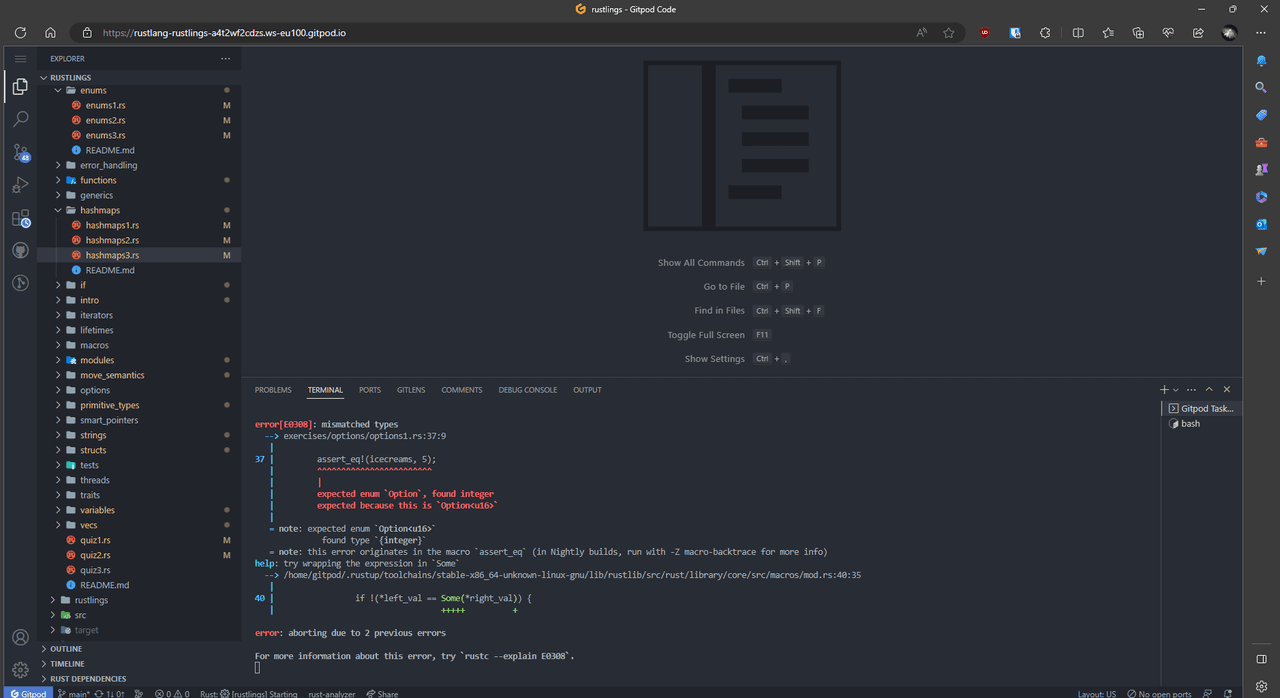
Task: Click the GitHub icon in activity bar
Action: (x=20, y=250)
